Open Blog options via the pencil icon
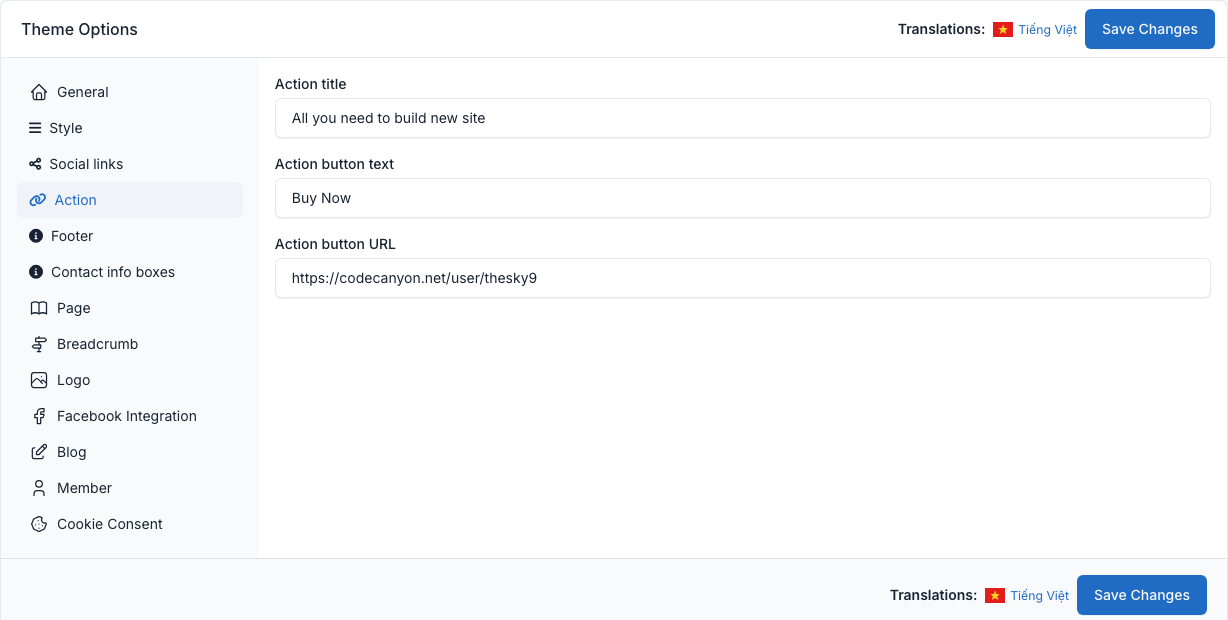Screen dimensions: 1228x620 click(x=39, y=452)
